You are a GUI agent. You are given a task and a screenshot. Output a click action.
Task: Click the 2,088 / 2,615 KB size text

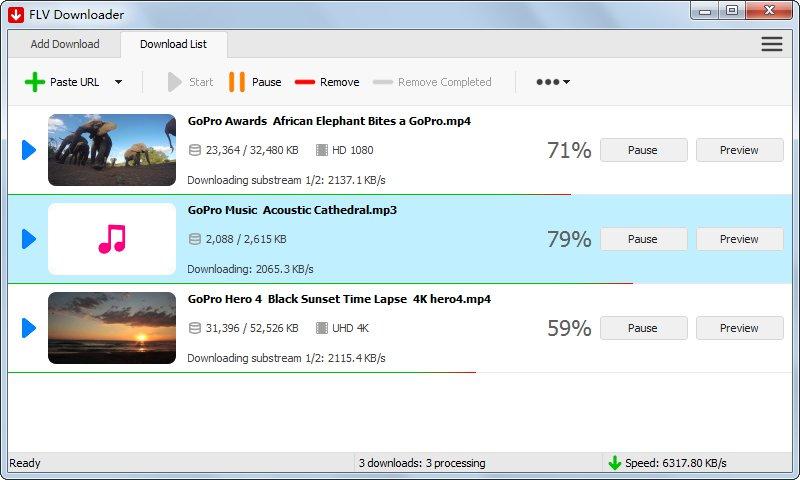tap(246, 239)
